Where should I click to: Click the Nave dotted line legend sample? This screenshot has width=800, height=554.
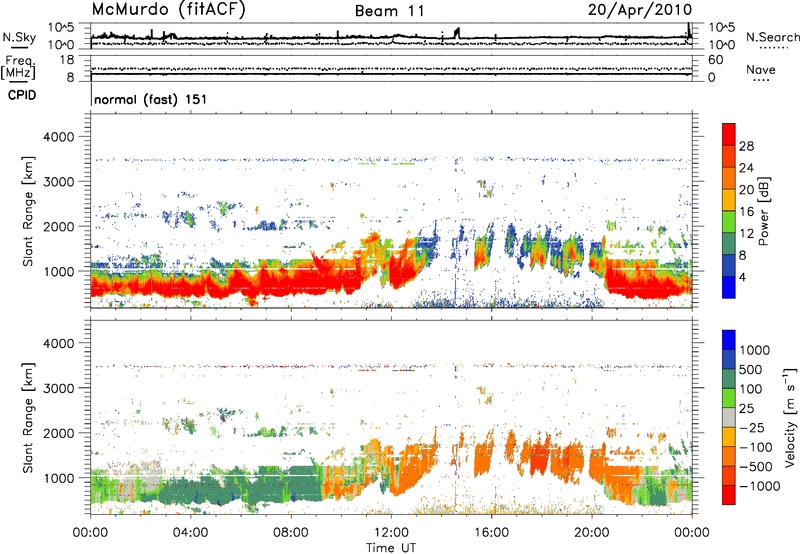point(761,80)
